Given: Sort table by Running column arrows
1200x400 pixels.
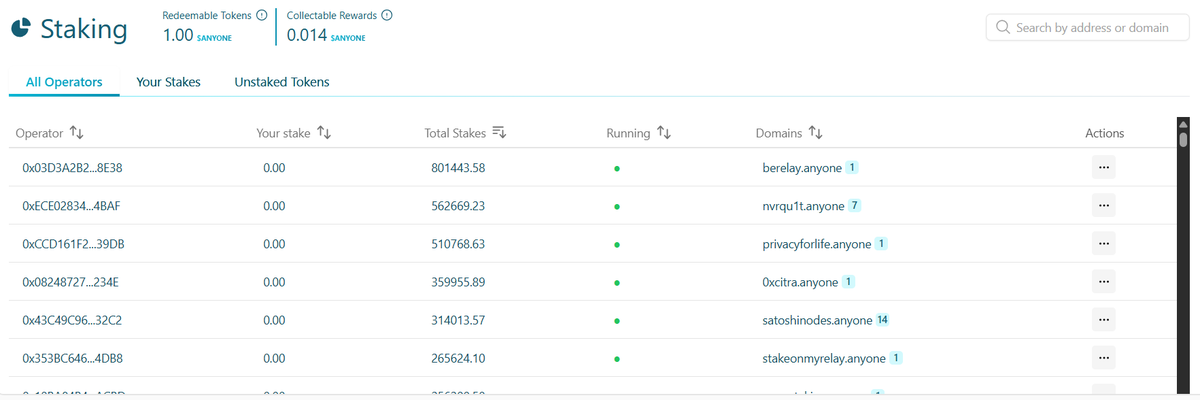Looking at the screenshot, I should click(x=663, y=133).
